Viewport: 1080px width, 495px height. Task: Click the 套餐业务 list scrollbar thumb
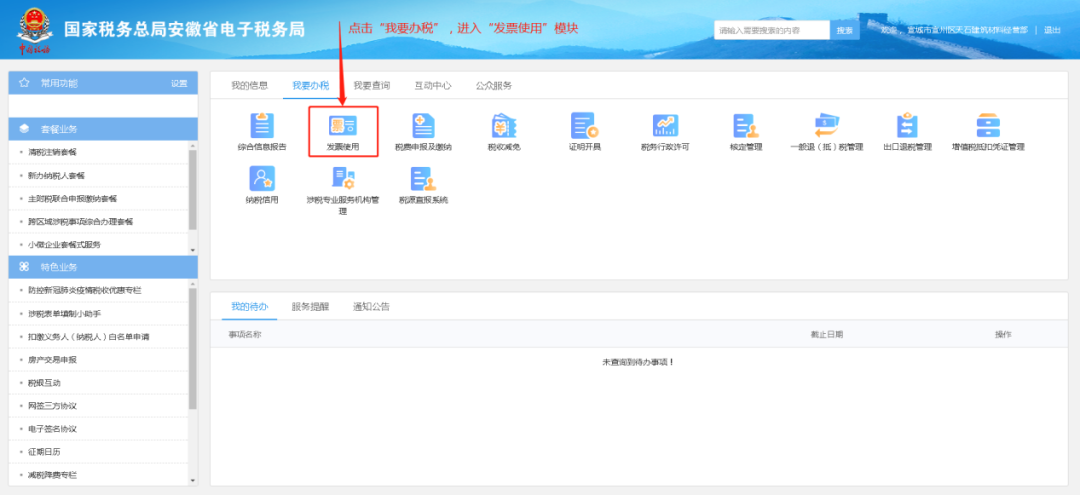click(x=193, y=189)
